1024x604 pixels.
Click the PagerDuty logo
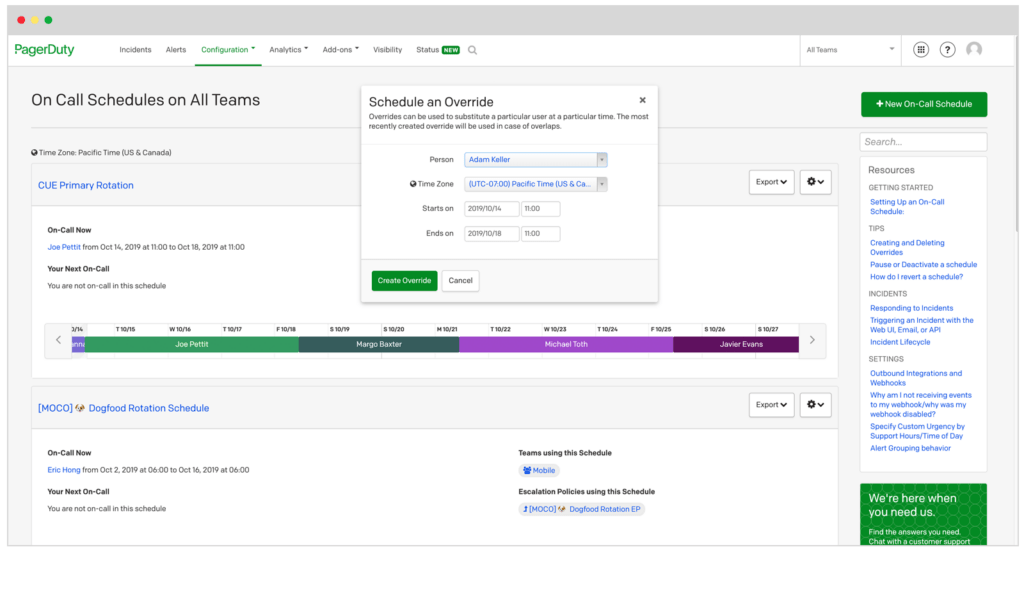click(x=44, y=50)
